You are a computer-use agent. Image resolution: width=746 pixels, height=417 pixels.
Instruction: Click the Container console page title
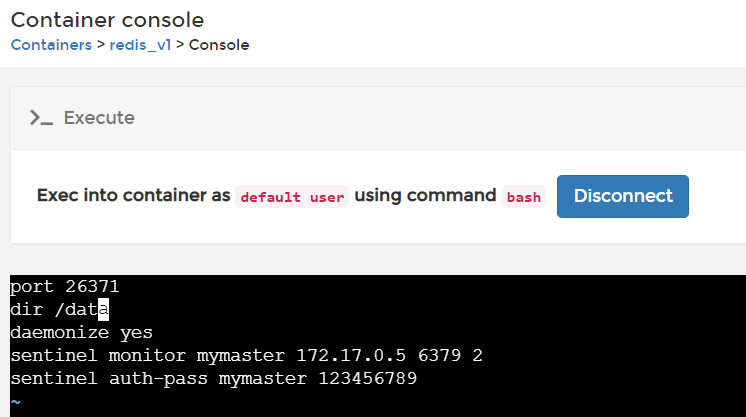[x=107, y=19]
